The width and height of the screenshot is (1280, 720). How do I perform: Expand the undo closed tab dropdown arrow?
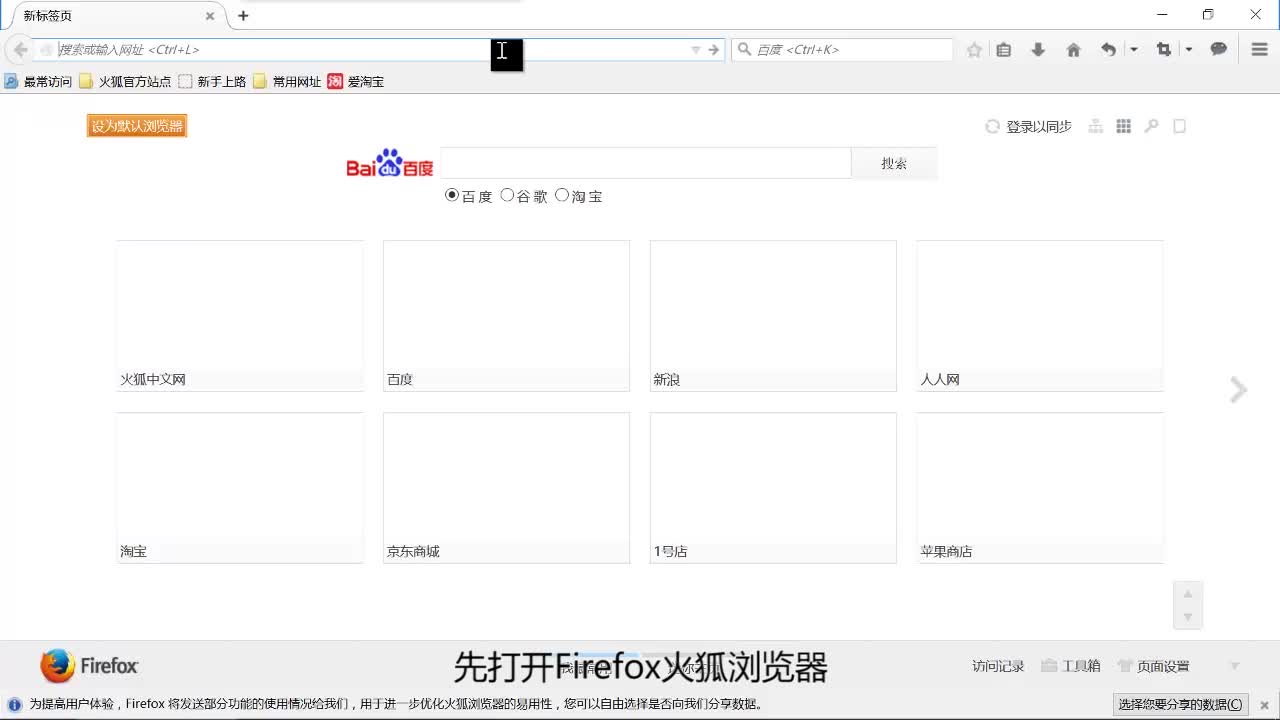(1133, 50)
